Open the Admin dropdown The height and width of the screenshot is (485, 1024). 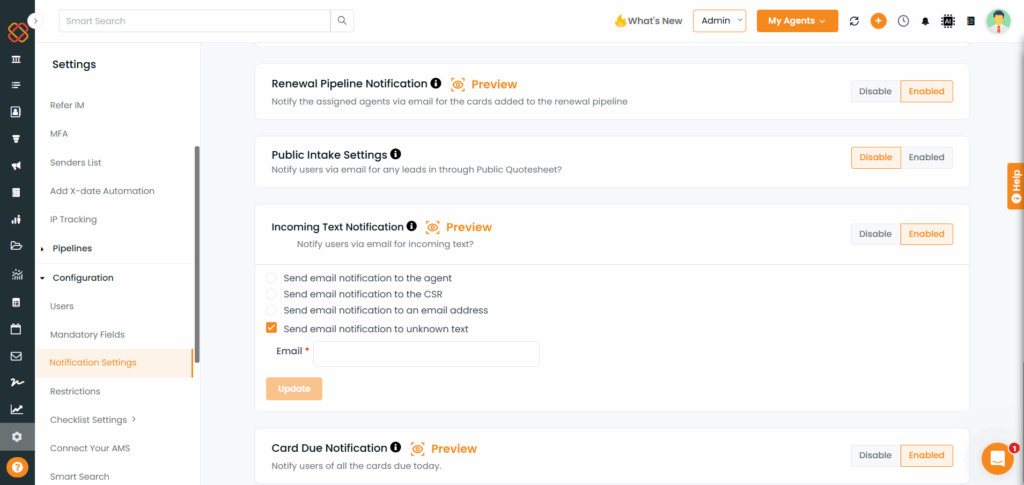pyautogui.click(x=720, y=21)
